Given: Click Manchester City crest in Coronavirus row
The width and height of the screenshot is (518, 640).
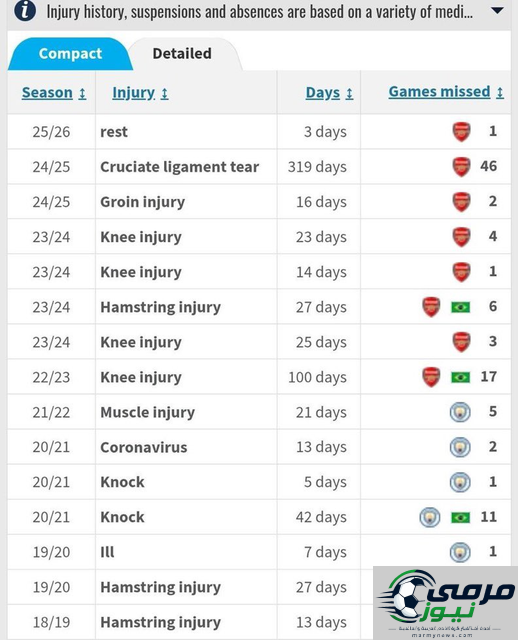Looking at the screenshot, I should [460, 447].
